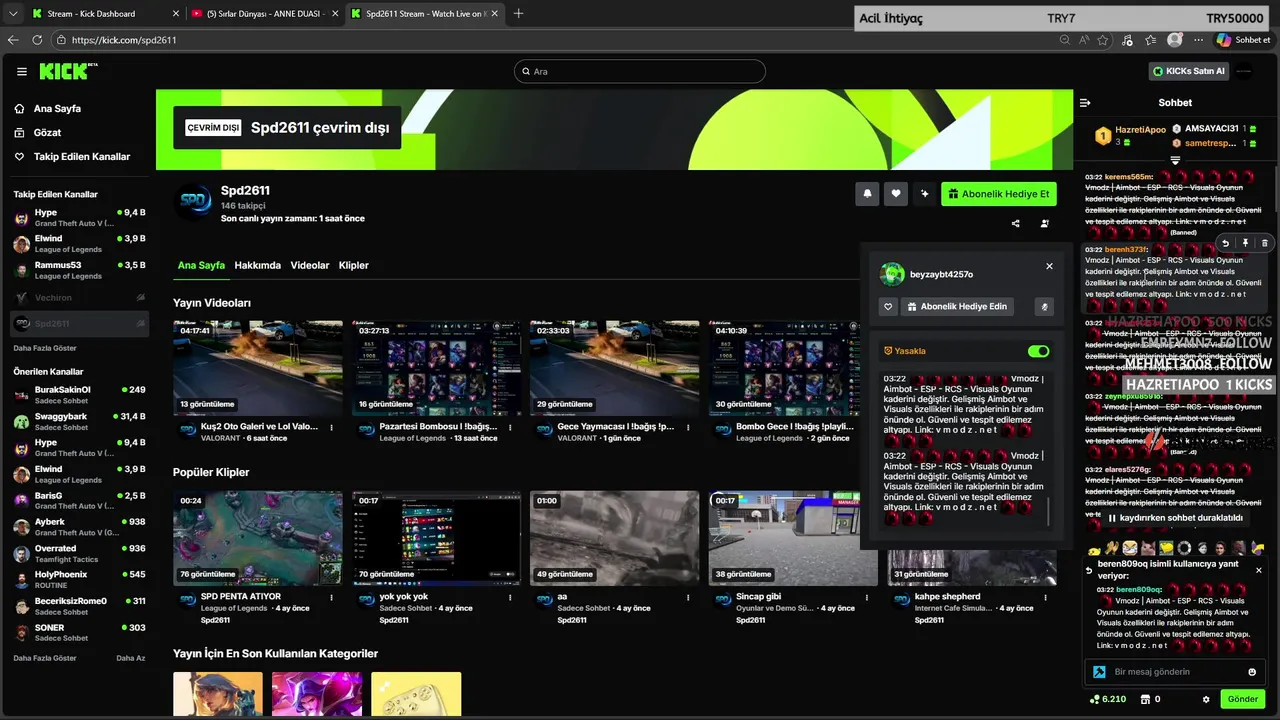
Task: Open the hamburger sidebar menu
Action: (21, 72)
